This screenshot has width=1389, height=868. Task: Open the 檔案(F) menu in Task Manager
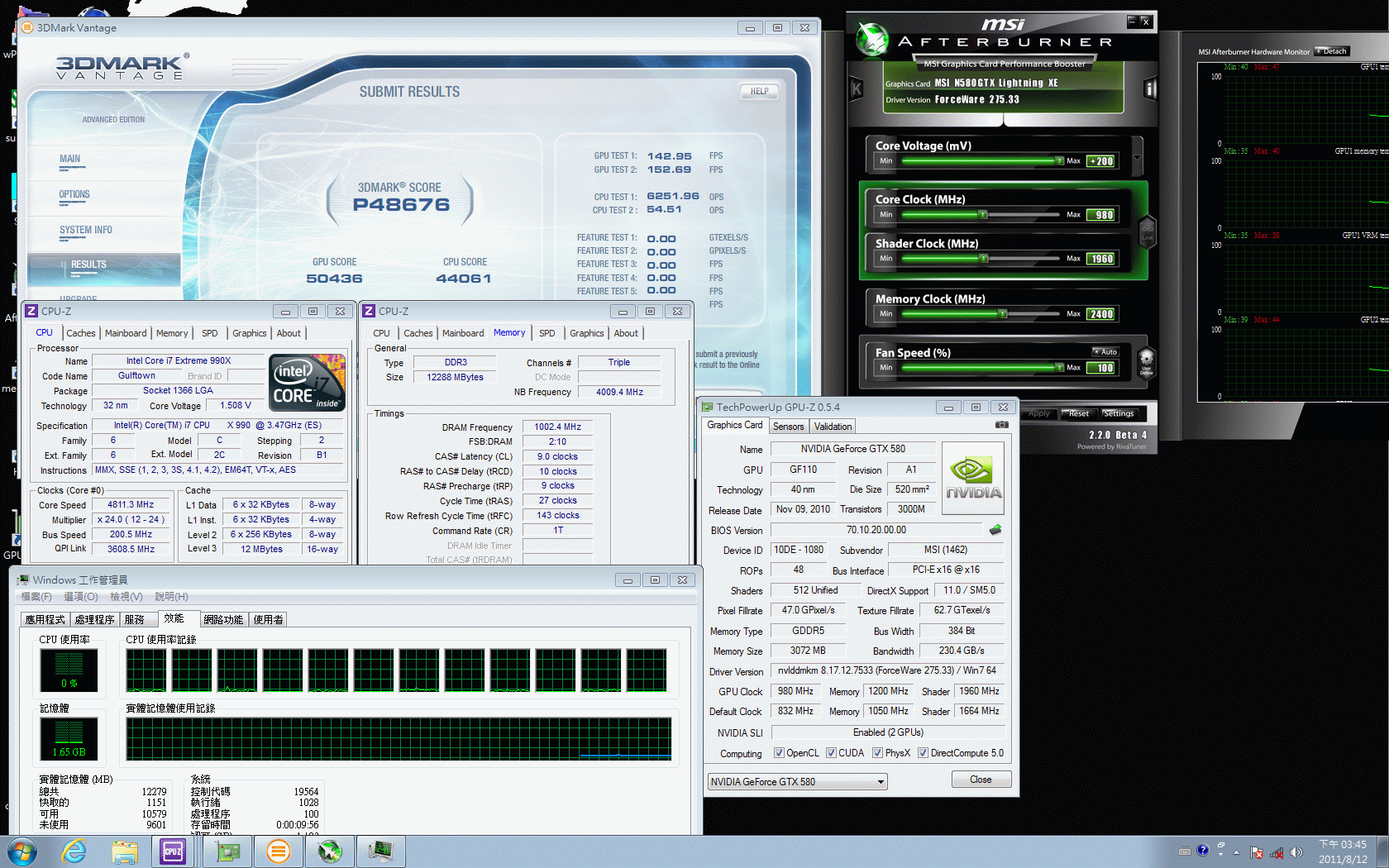point(36,597)
